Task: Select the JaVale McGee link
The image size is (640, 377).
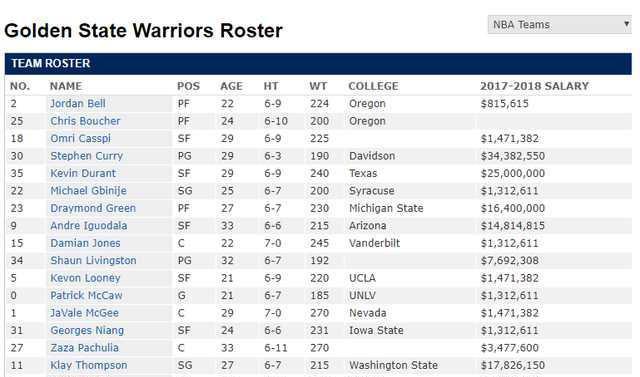Action: coord(84,313)
